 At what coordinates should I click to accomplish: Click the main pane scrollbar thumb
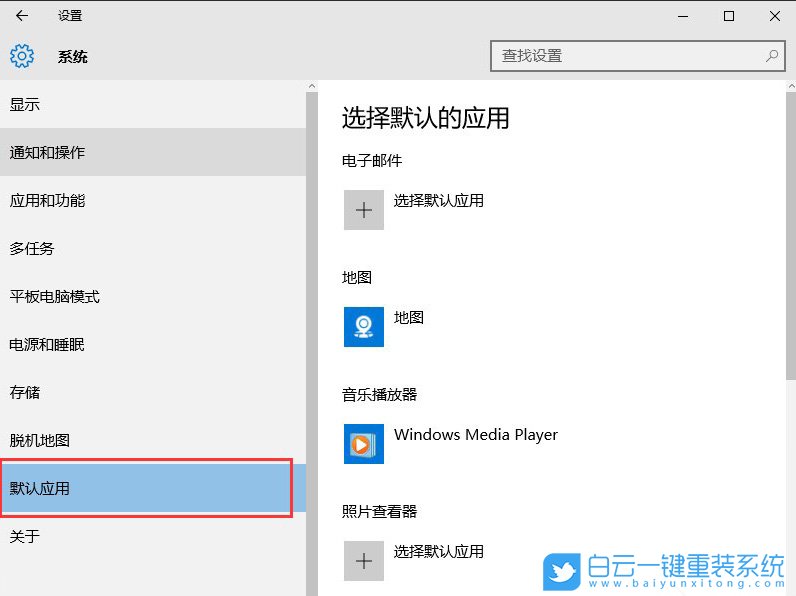[x=791, y=235]
